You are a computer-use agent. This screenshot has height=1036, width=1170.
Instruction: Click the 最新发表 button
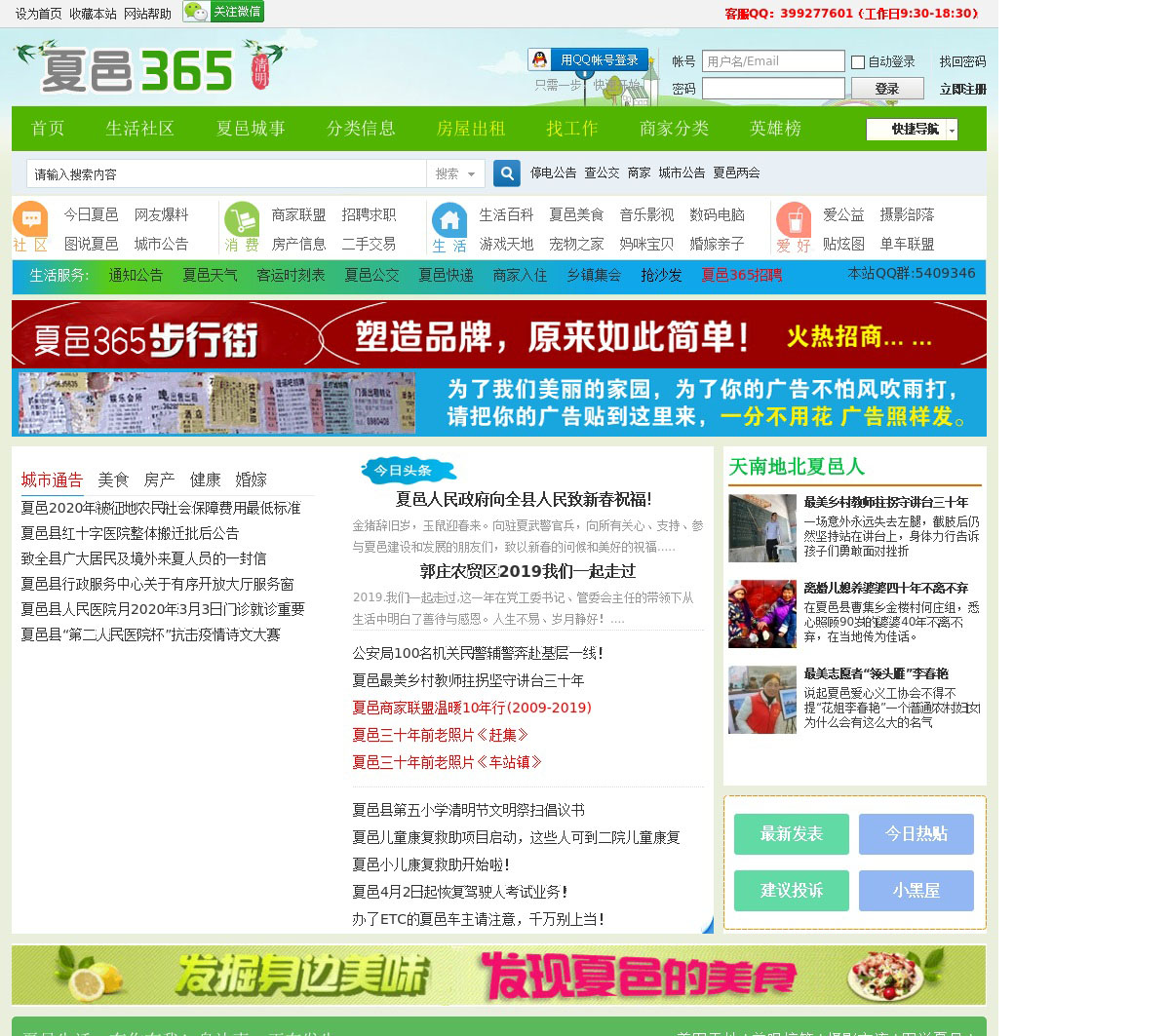tap(791, 834)
